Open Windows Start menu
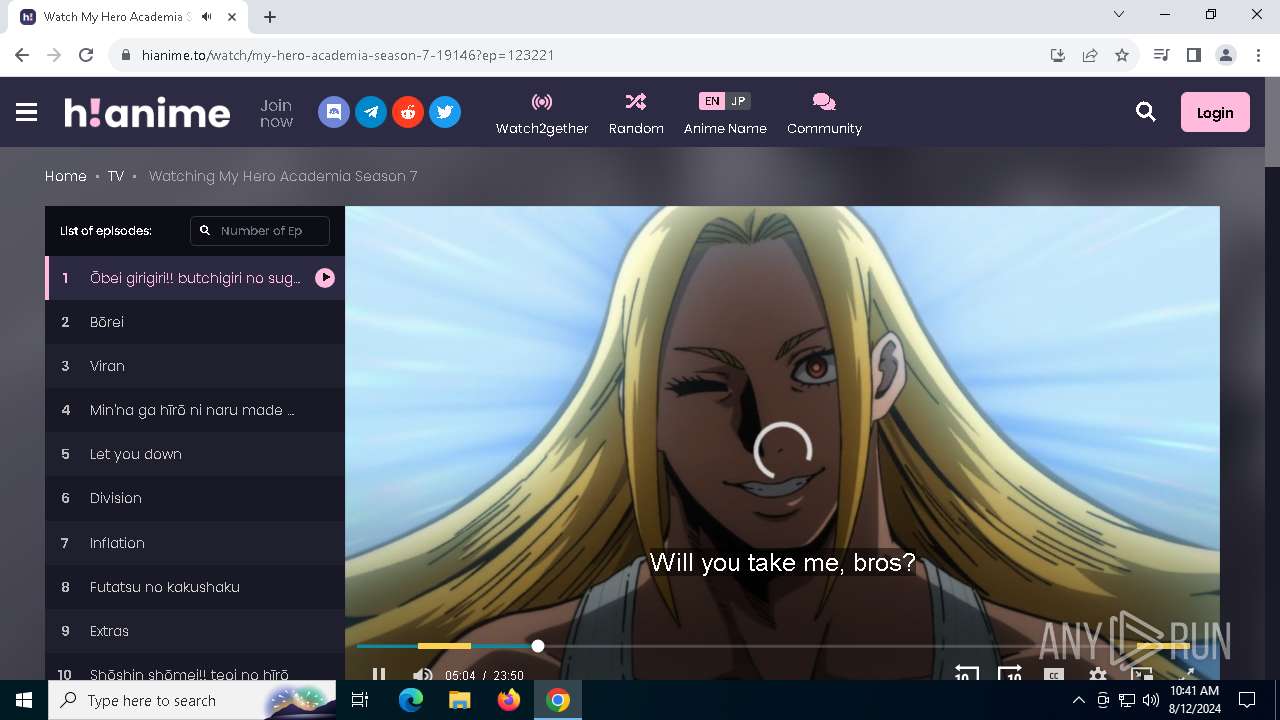 [x=24, y=700]
